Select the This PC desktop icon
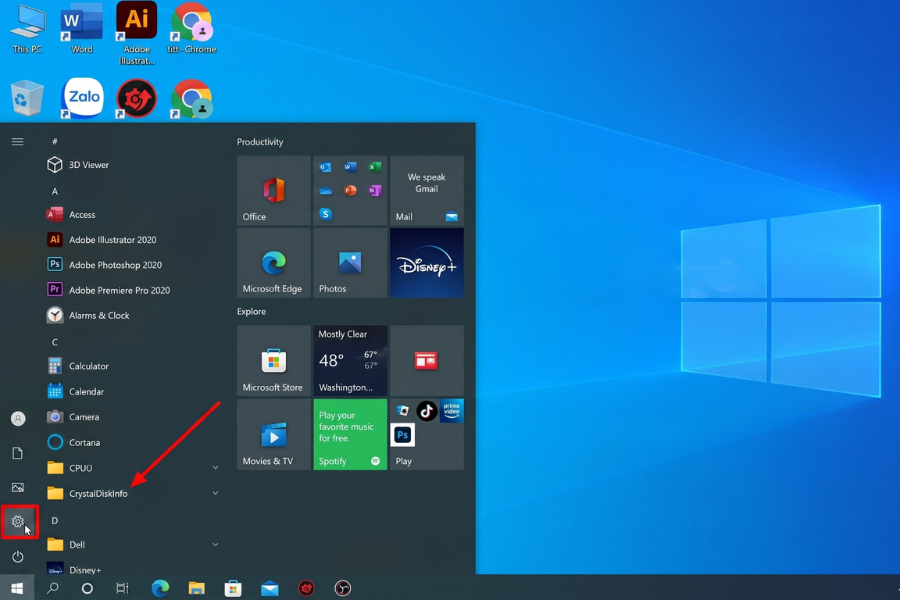900x600 pixels. 28,29
